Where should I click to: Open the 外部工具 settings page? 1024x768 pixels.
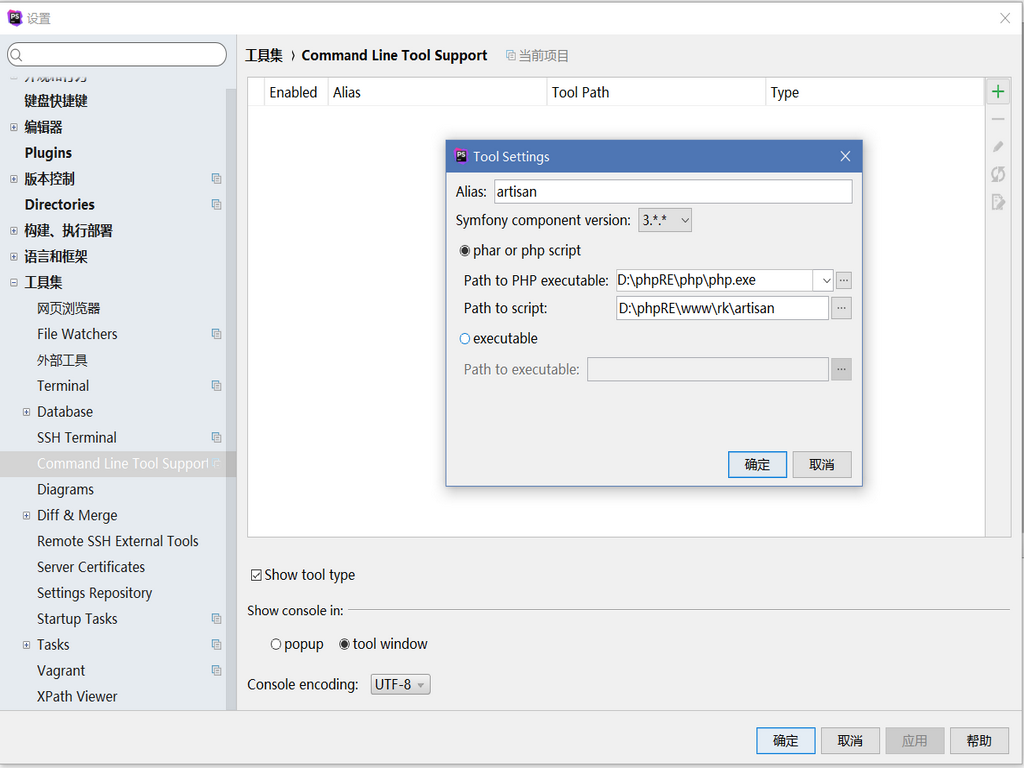[x=62, y=360]
